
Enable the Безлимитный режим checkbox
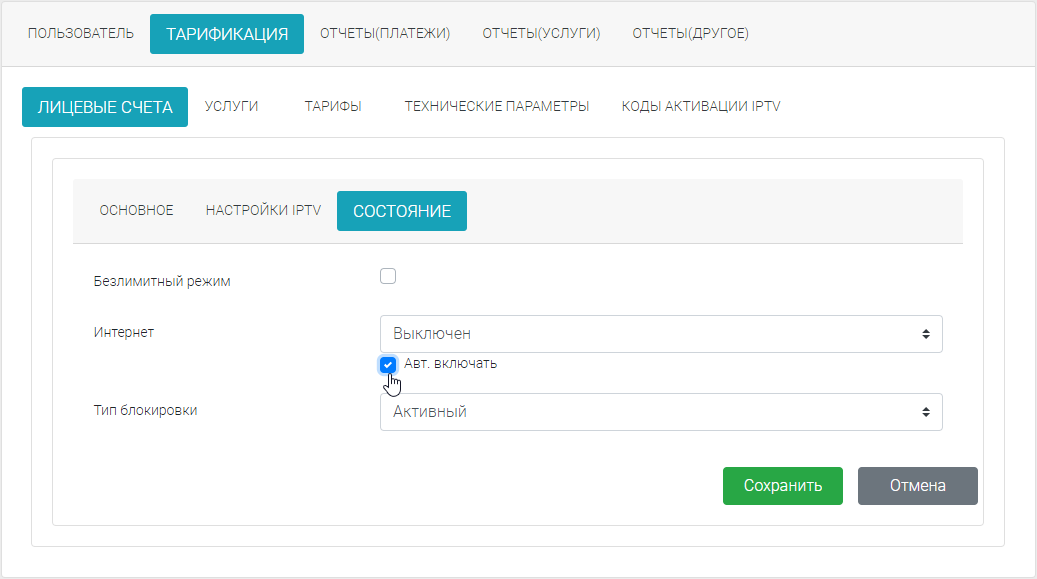(x=388, y=276)
